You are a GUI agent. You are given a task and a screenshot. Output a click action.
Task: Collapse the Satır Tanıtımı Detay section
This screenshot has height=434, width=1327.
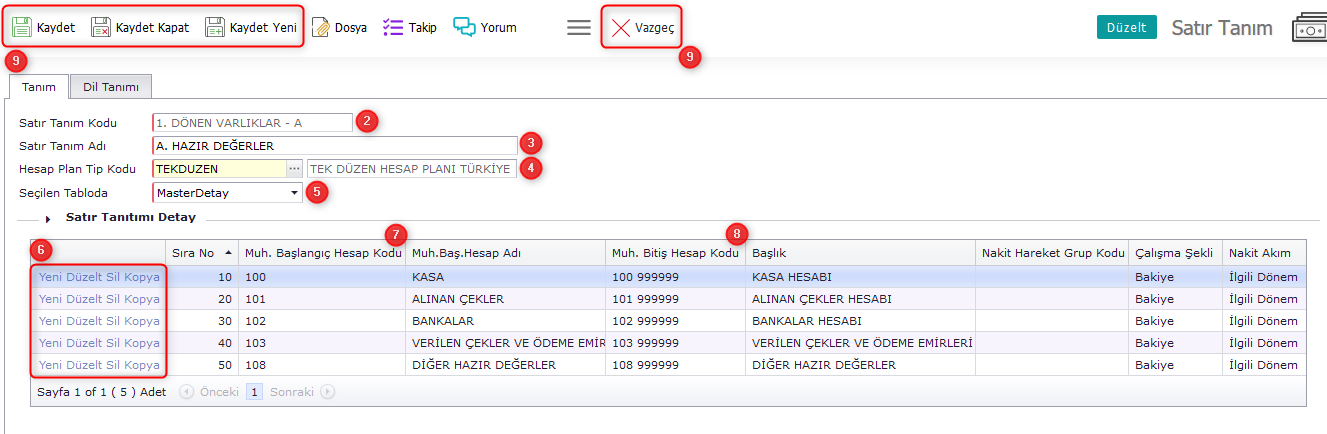[48, 218]
